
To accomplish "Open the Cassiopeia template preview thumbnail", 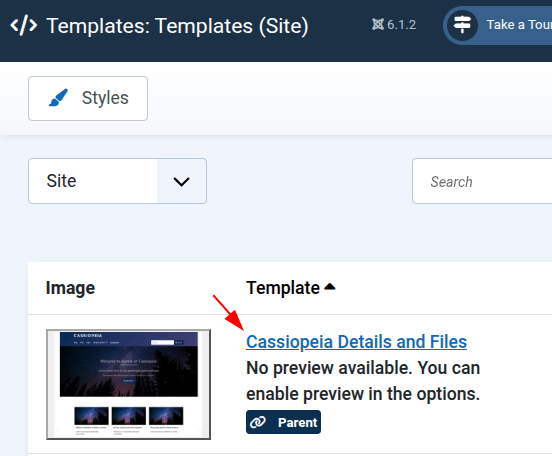I will point(128,384).
